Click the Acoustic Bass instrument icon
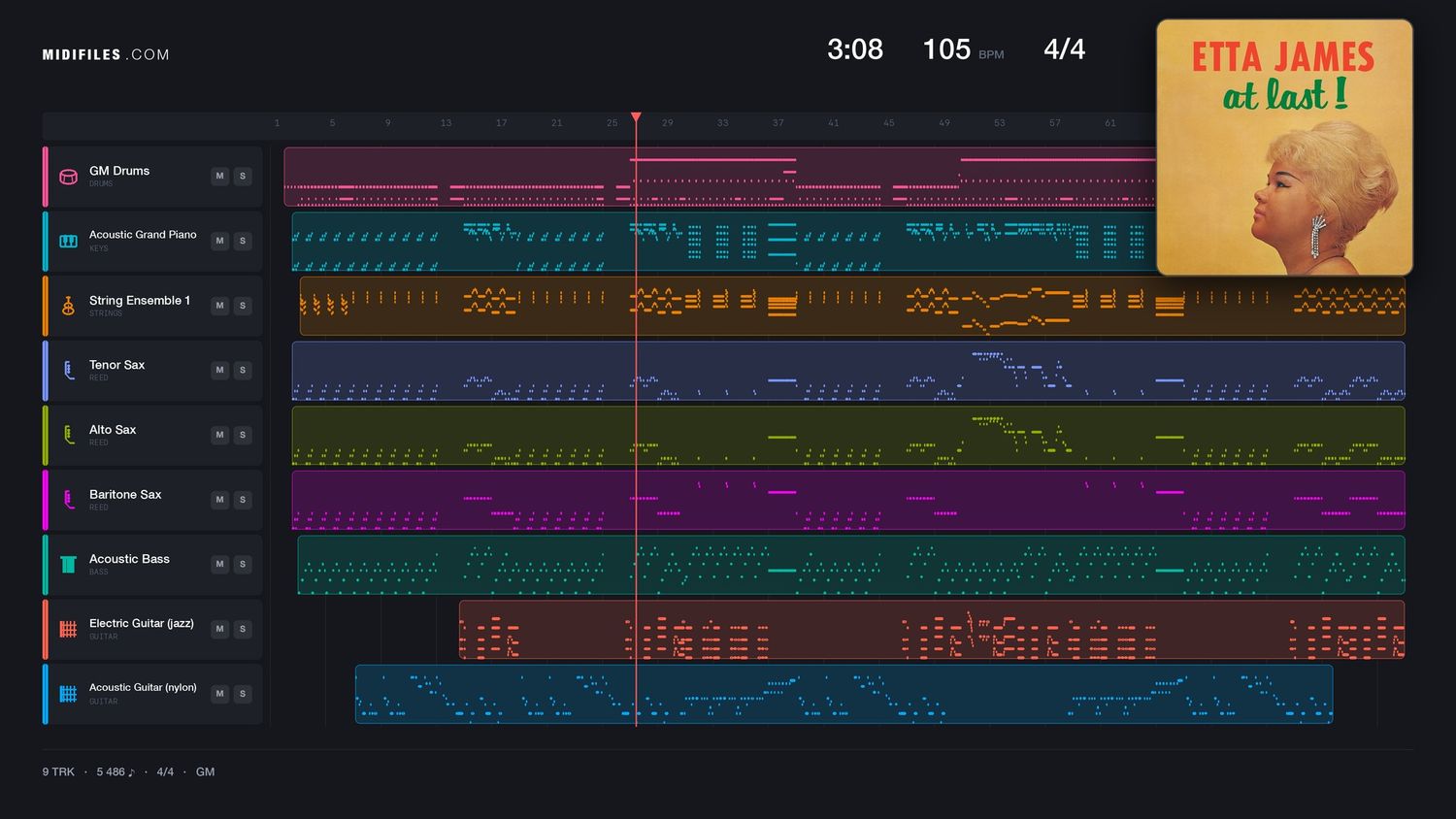This screenshot has height=819, width=1456. pos(68,564)
